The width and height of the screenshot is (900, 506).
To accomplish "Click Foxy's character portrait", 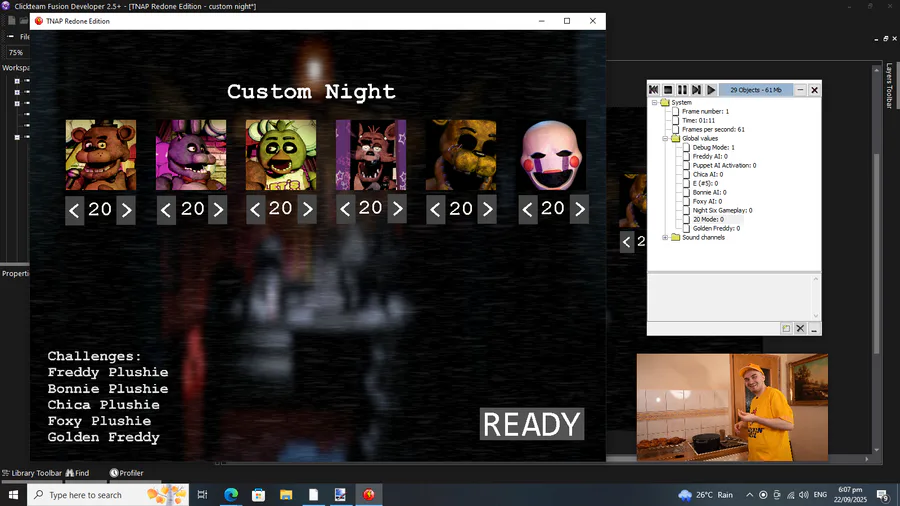I will pyautogui.click(x=371, y=155).
